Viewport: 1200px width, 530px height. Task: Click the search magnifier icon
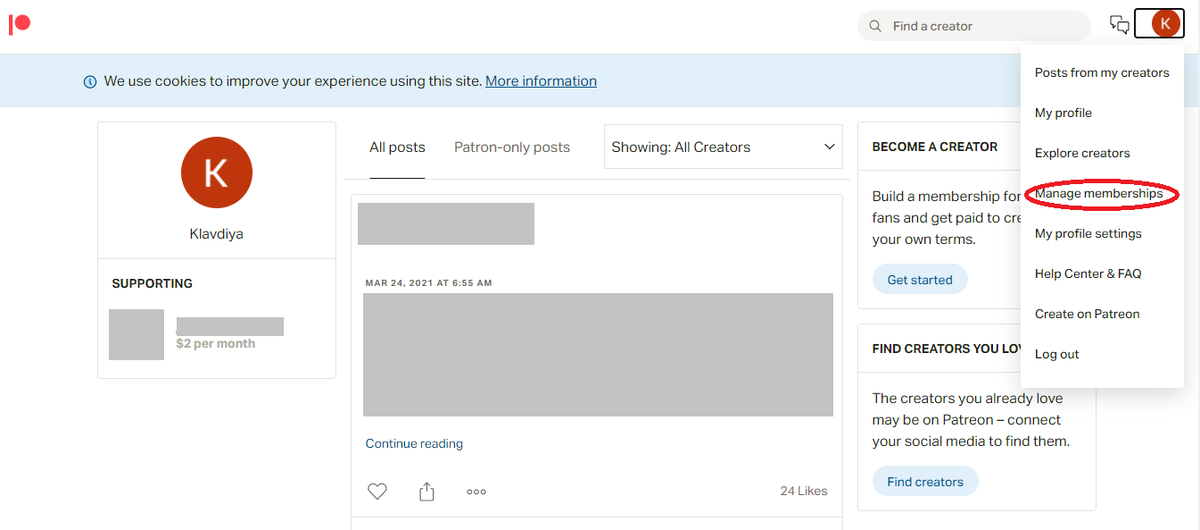pyautogui.click(x=876, y=26)
